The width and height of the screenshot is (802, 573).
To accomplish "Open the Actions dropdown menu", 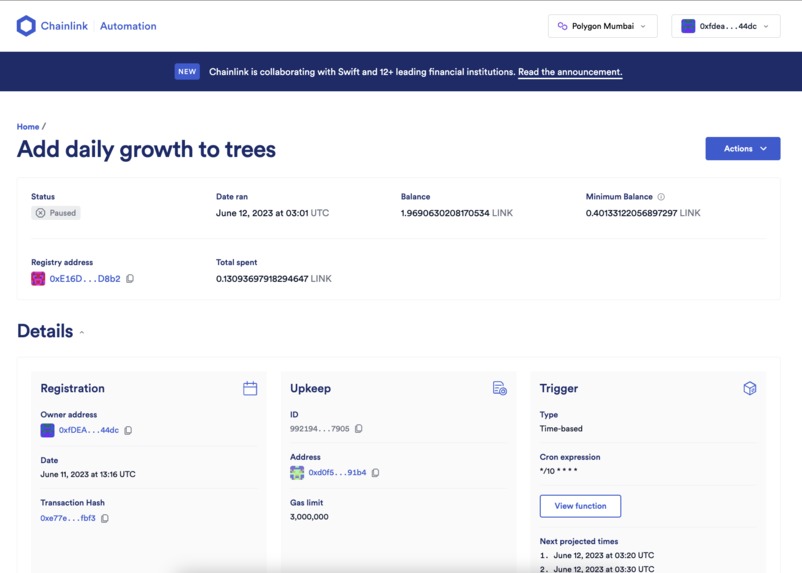I will click(743, 148).
